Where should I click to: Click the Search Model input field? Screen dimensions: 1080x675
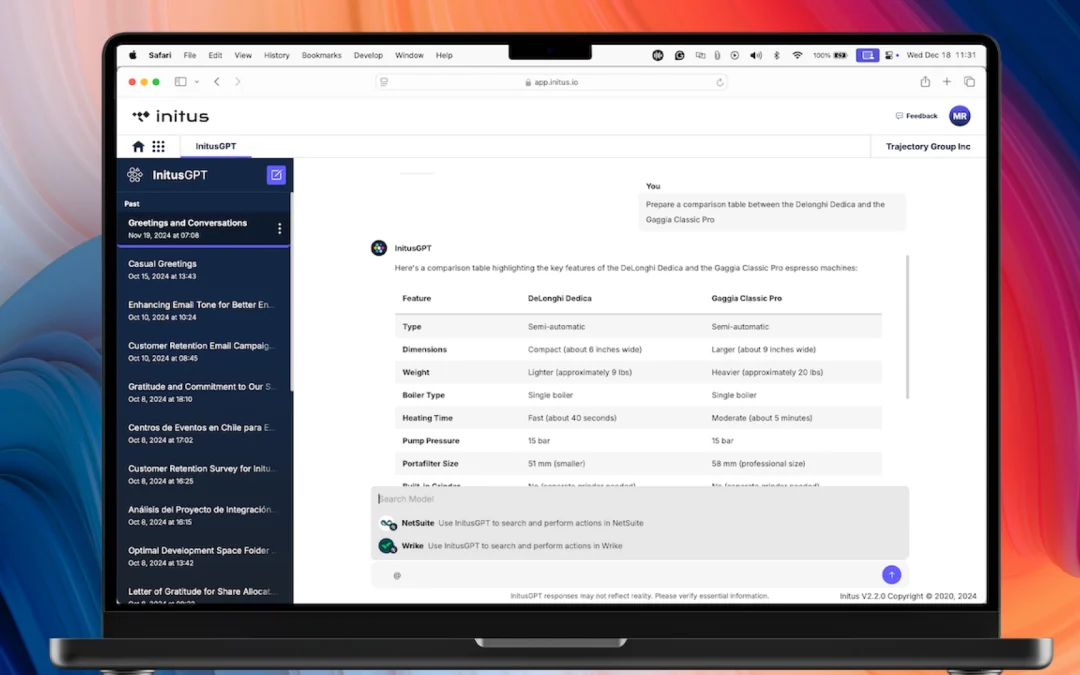point(639,499)
